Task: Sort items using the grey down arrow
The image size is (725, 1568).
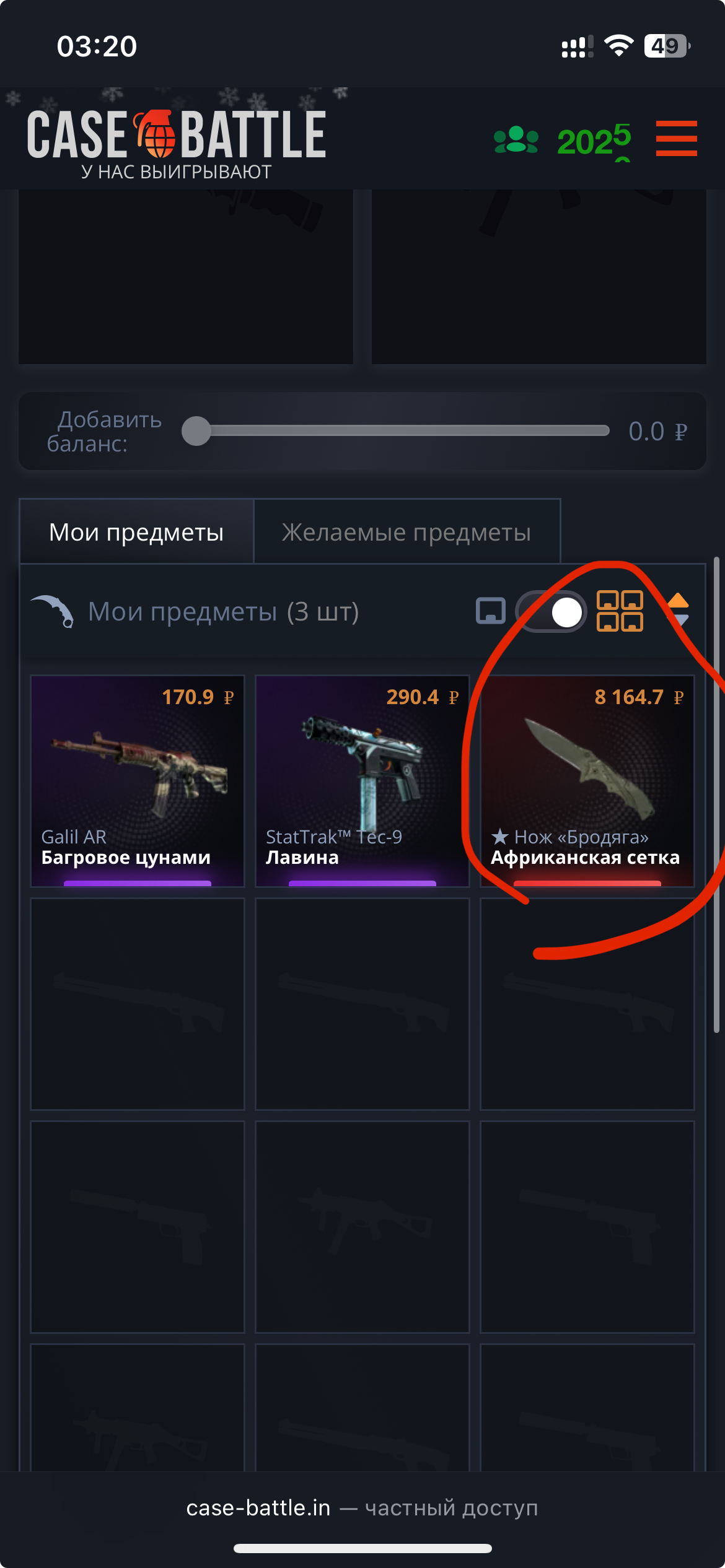Action: pos(679,621)
